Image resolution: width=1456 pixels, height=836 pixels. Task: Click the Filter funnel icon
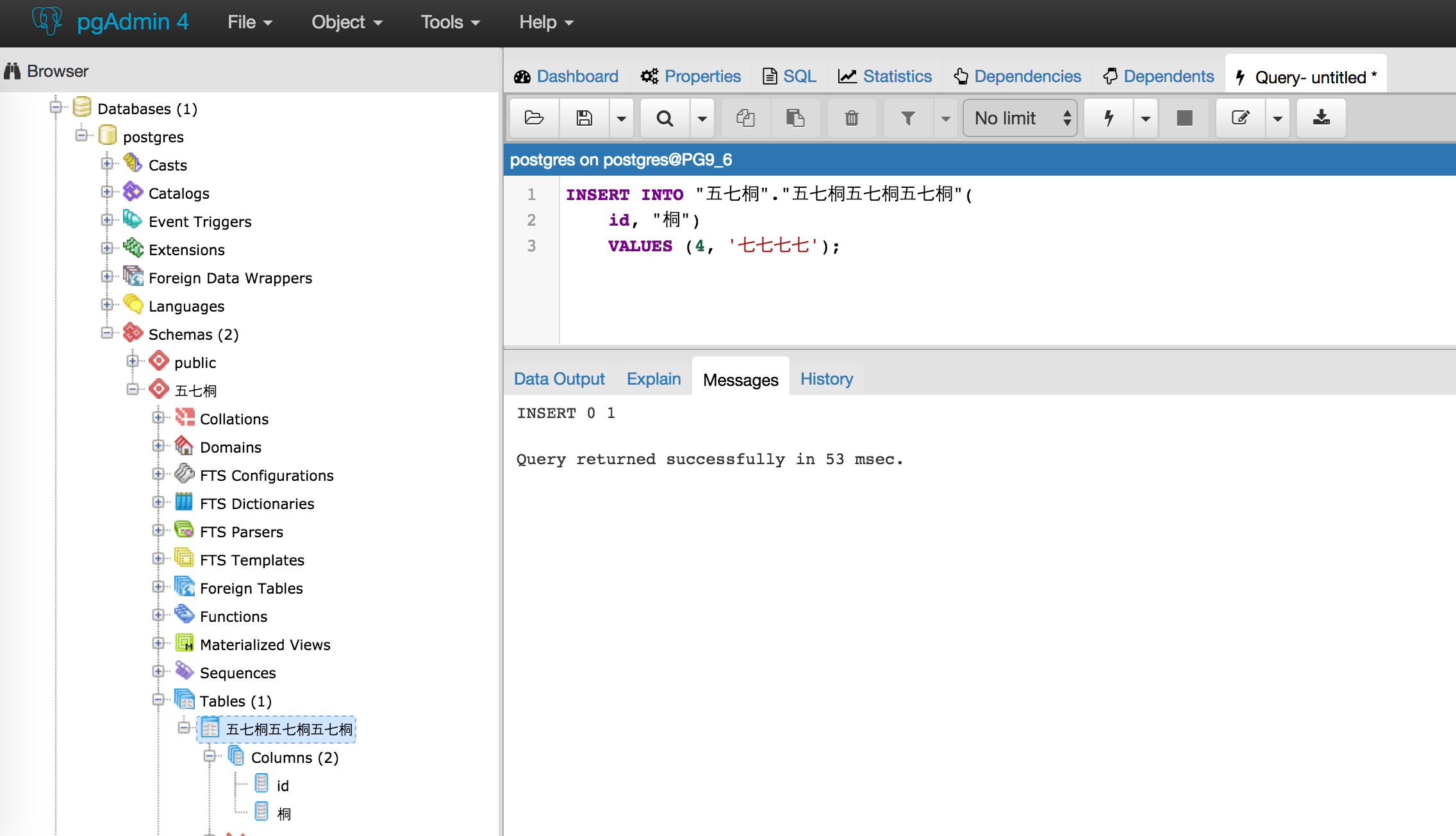tap(907, 118)
